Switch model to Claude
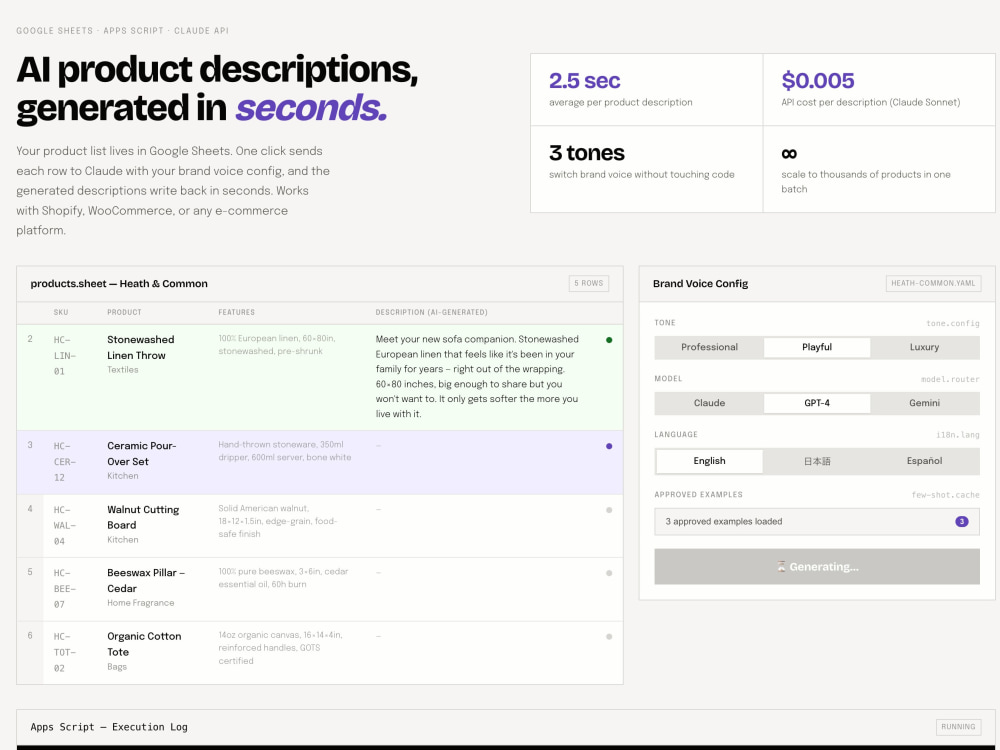Image resolution: width=1000 pixels, height=750 pixels. [709, 403]
